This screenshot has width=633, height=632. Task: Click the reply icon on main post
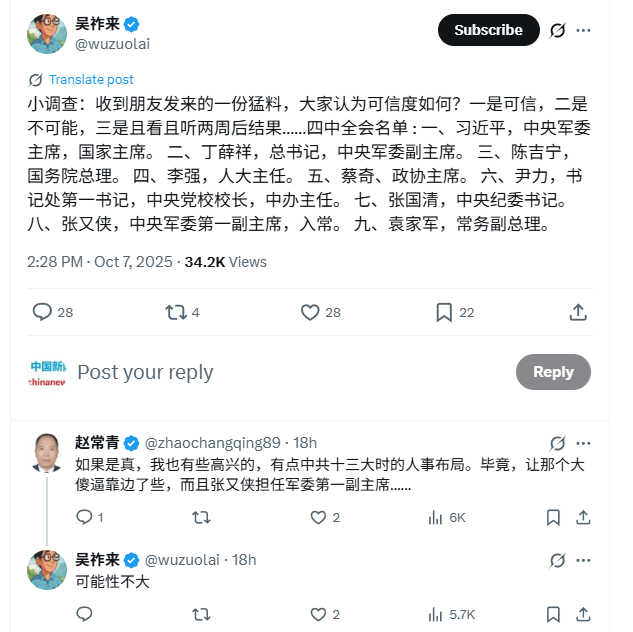pyautogui.click(x=42, y=313)
